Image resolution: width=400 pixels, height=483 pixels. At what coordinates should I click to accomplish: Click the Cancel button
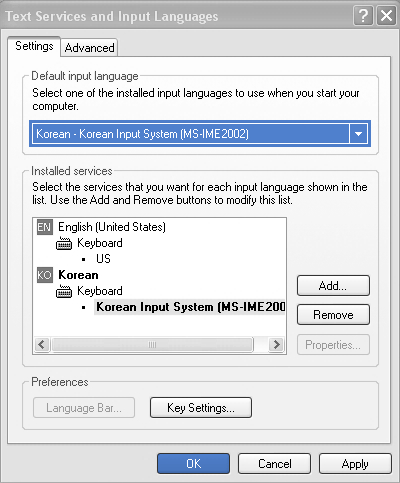[x=274, y=464]
